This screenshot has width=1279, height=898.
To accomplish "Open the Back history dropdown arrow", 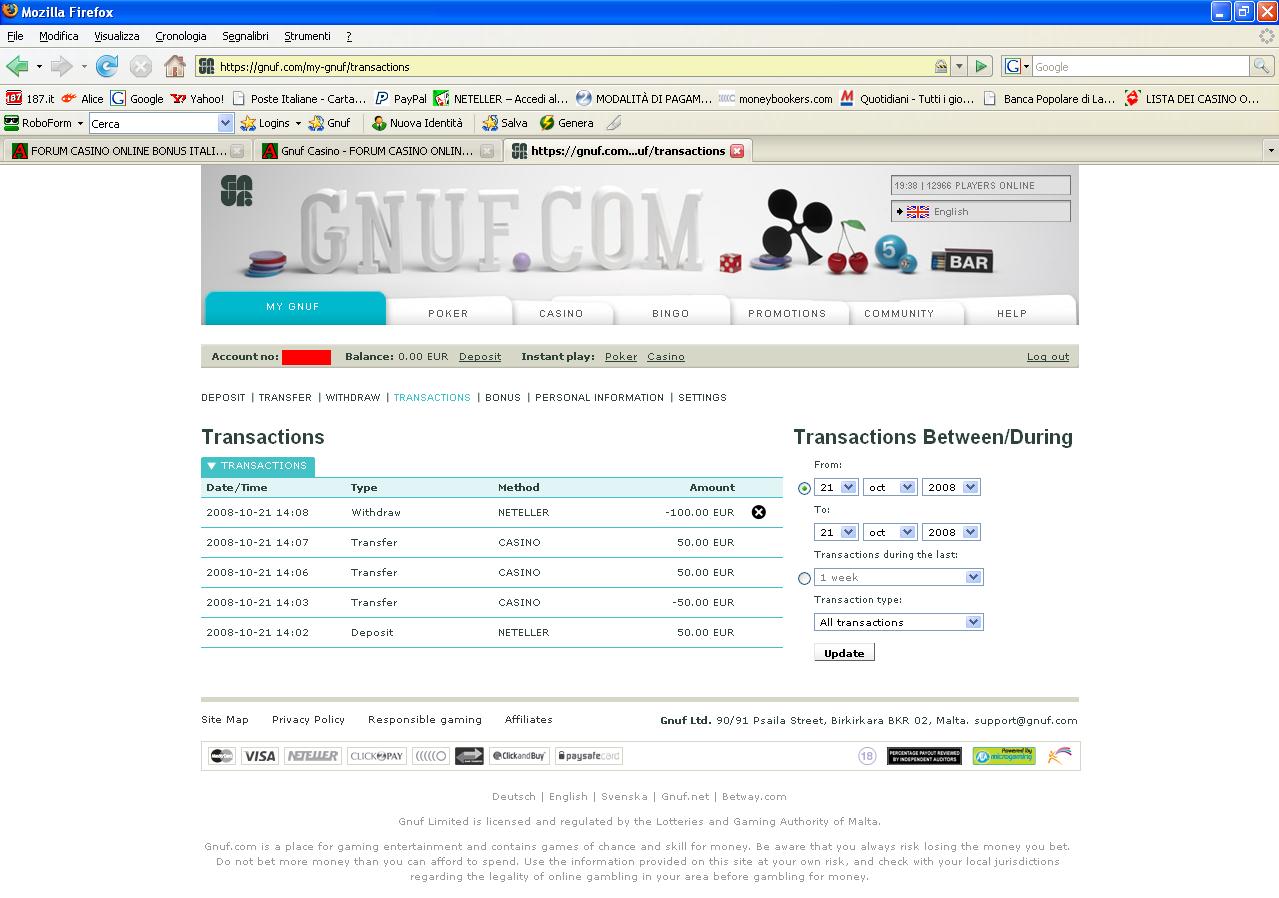I will 39,67.
